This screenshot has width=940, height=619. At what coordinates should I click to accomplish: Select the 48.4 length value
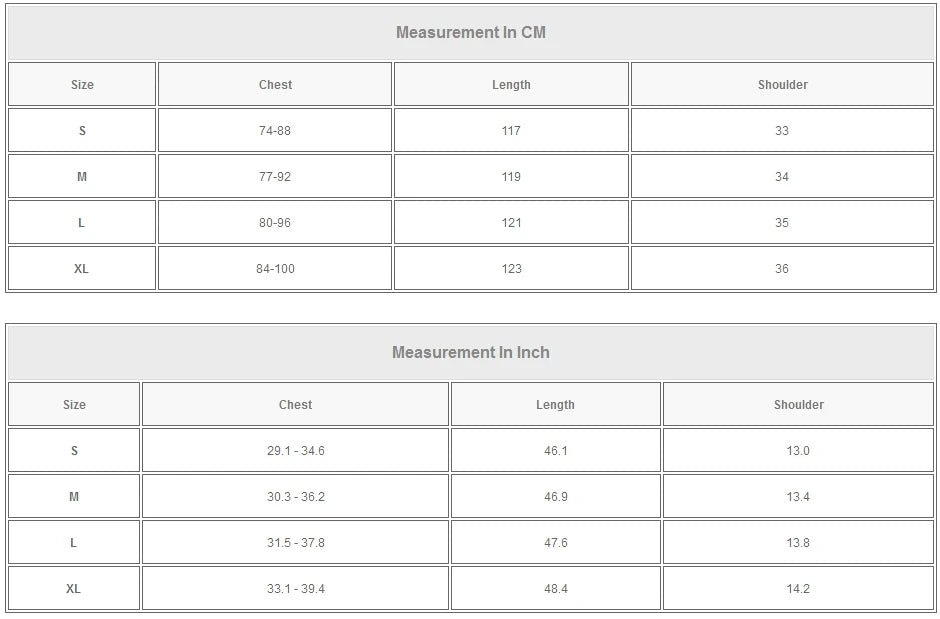click(555, 589)
